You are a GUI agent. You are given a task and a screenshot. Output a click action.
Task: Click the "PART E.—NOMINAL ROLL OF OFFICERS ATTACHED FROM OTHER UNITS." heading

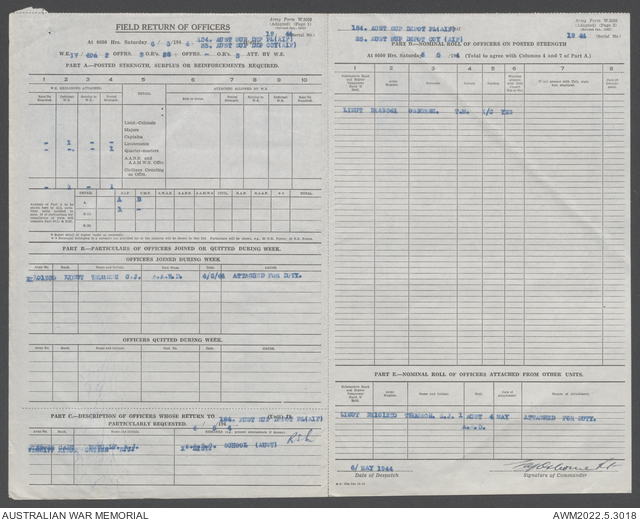coord(479,374)
